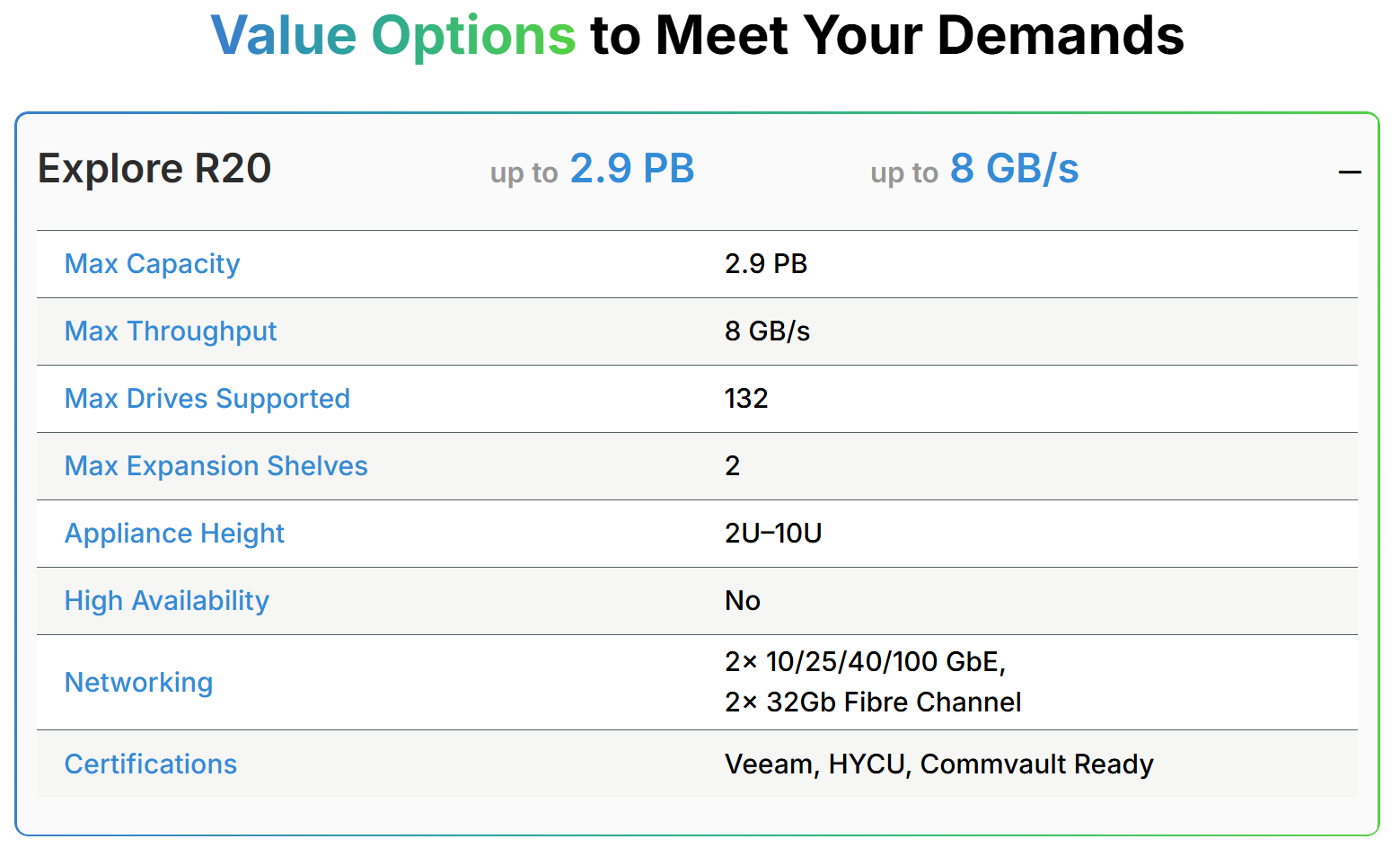The height and width of the screenshot is (848, 1400).
Task: Select the Appliance Height label
Action: (x=174, y=534)
